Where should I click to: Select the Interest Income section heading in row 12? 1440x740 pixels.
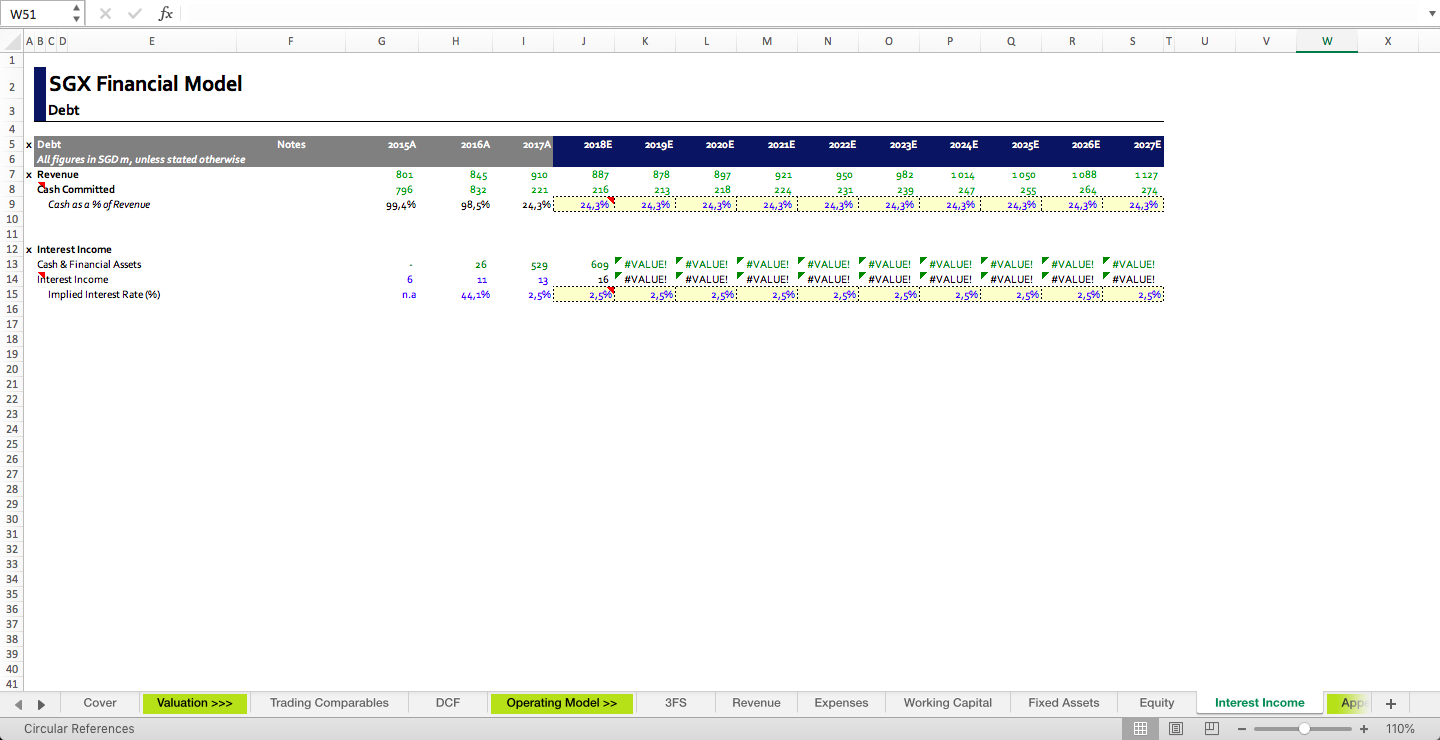(74, 250)
